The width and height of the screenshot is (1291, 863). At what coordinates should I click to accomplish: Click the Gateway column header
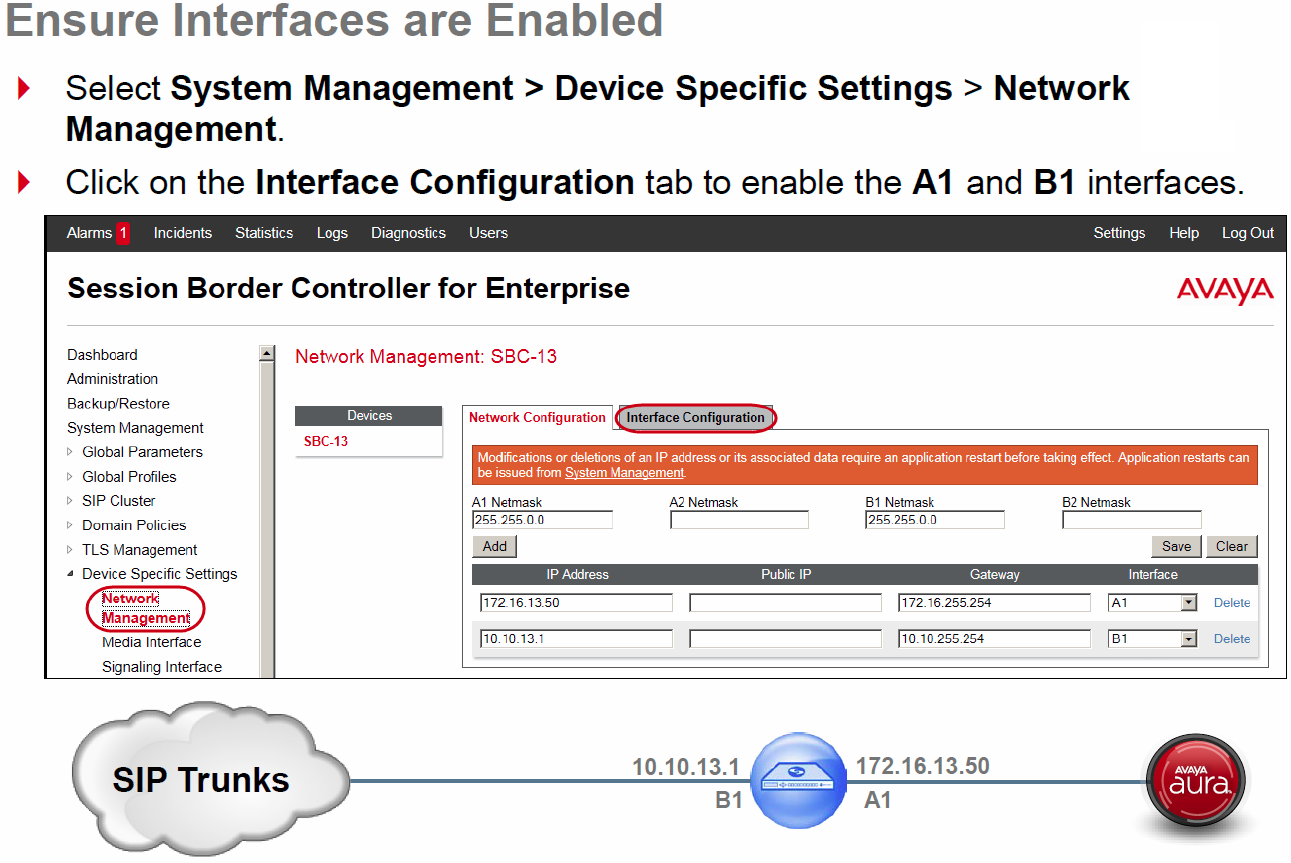pos(994,574)
